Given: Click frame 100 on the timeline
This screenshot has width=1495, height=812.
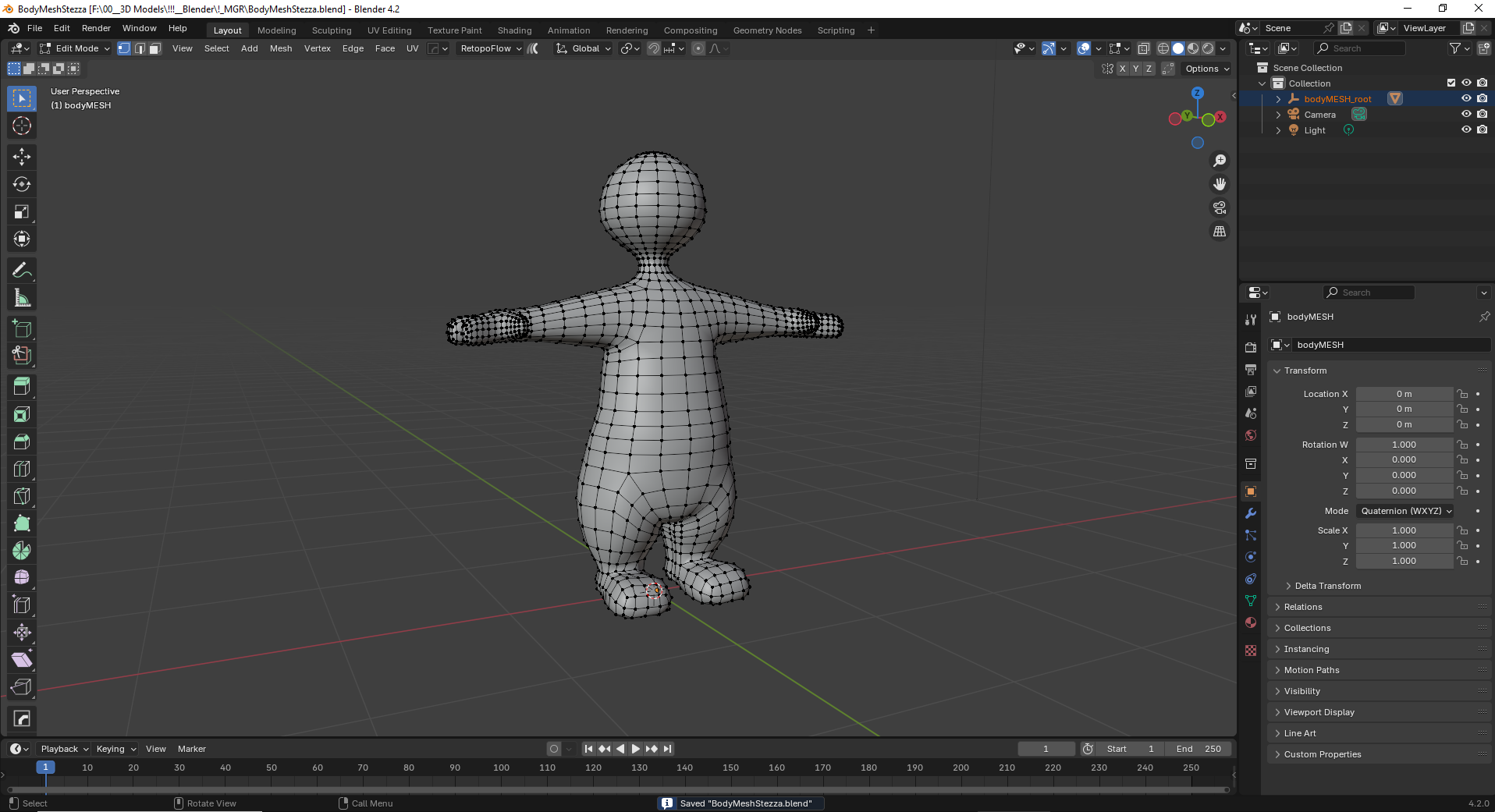Looking at the screenshot, I should coord(501,768).
